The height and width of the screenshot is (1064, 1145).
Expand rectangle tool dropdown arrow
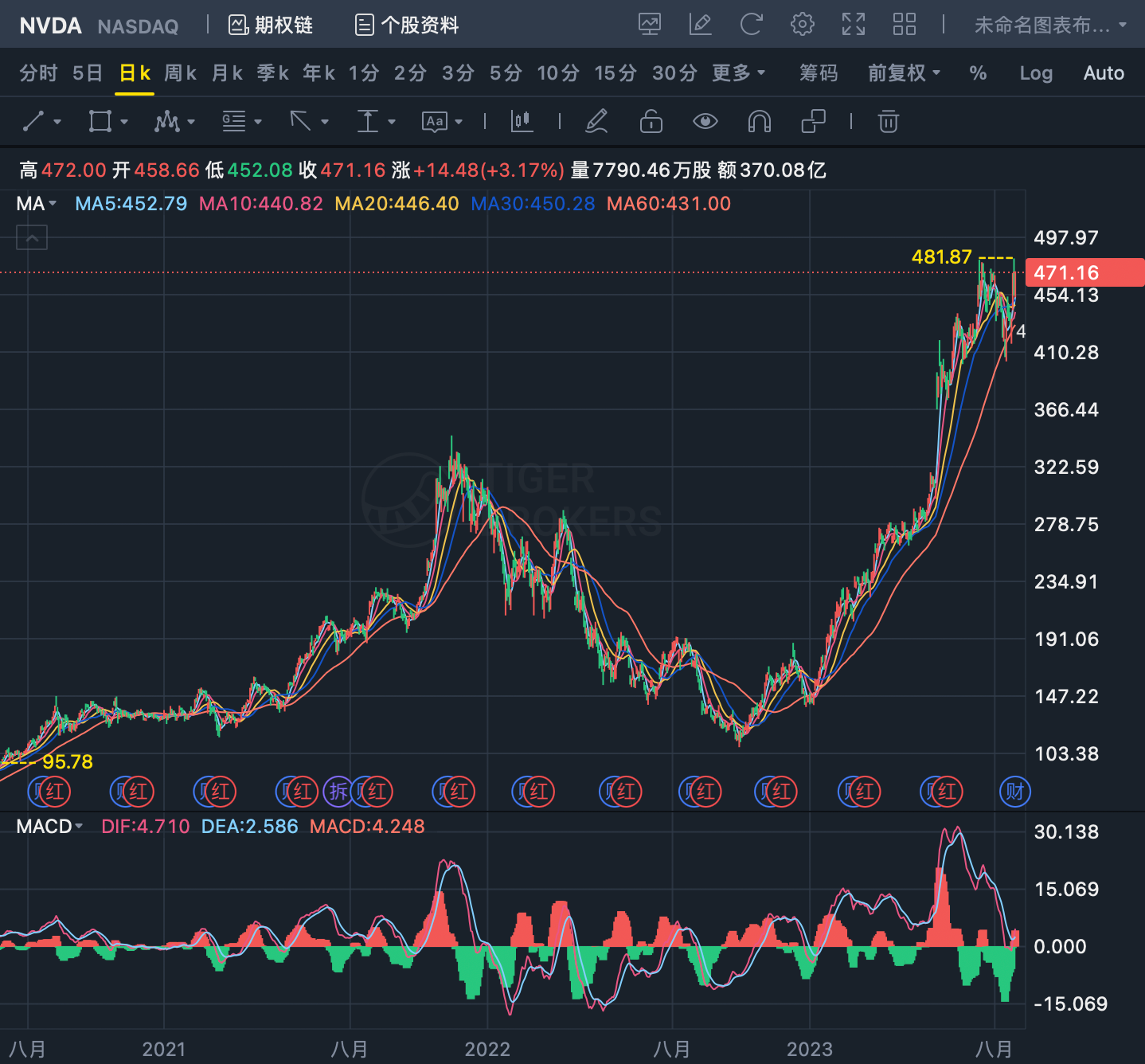pos(124,122)
